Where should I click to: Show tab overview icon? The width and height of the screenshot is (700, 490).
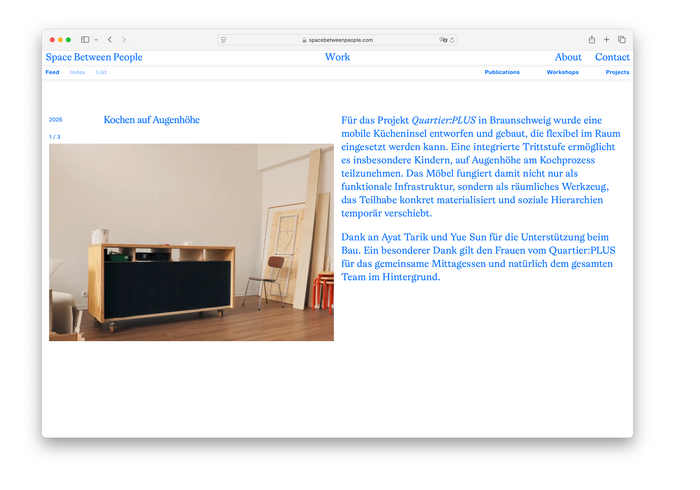pyautogui.click(x=621, y=40)
